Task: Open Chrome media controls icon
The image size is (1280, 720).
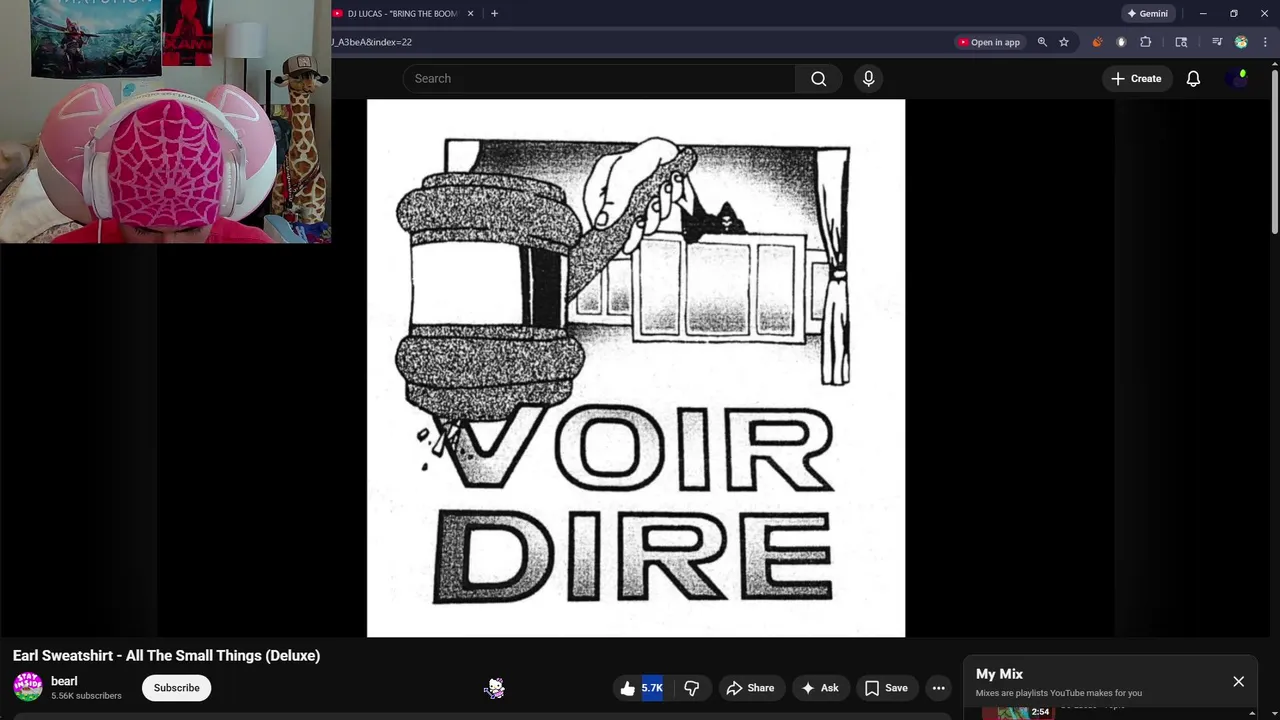Action: 1217,42
